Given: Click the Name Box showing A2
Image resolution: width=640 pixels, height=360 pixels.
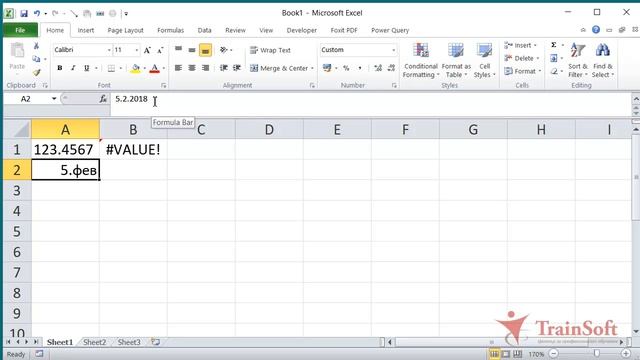Looking at the screenshot, I should [x=26, y=99].
